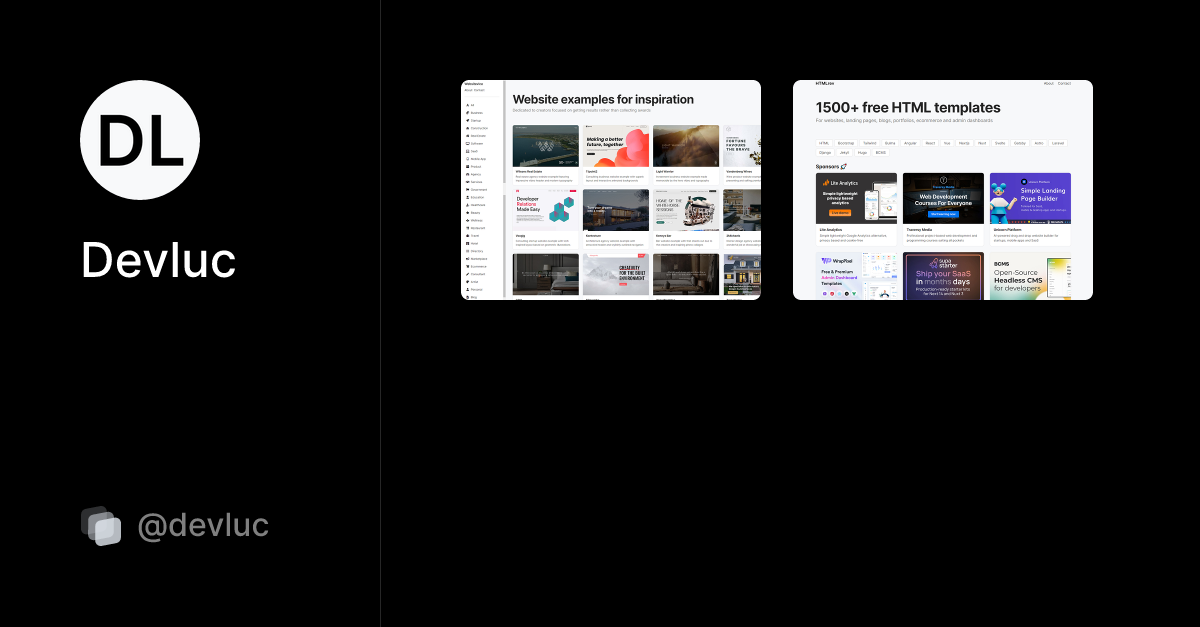Click the @devluc handle text

tap(203, 526)
